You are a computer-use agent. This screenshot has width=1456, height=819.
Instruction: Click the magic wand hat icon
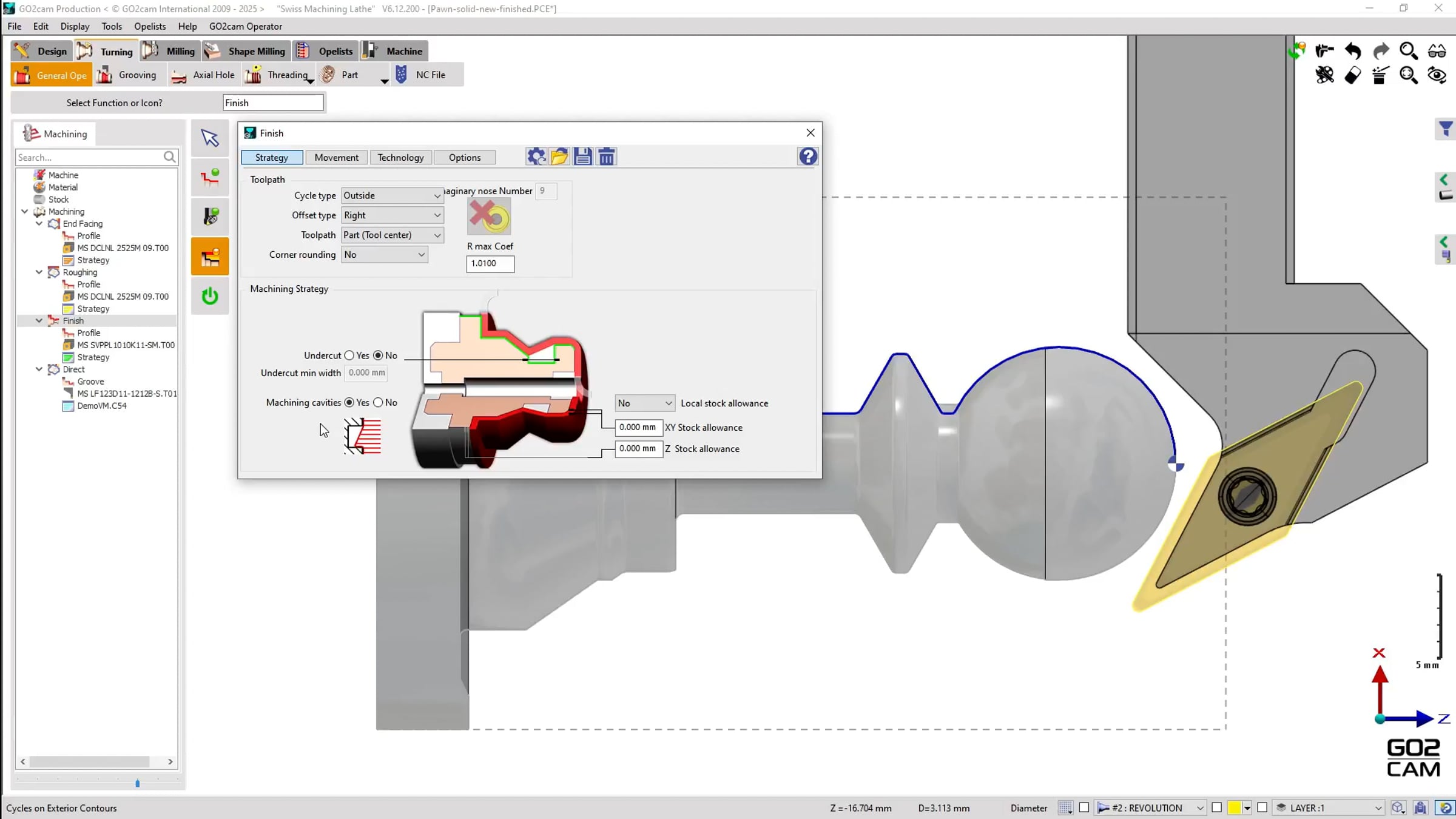(1380, 75)
